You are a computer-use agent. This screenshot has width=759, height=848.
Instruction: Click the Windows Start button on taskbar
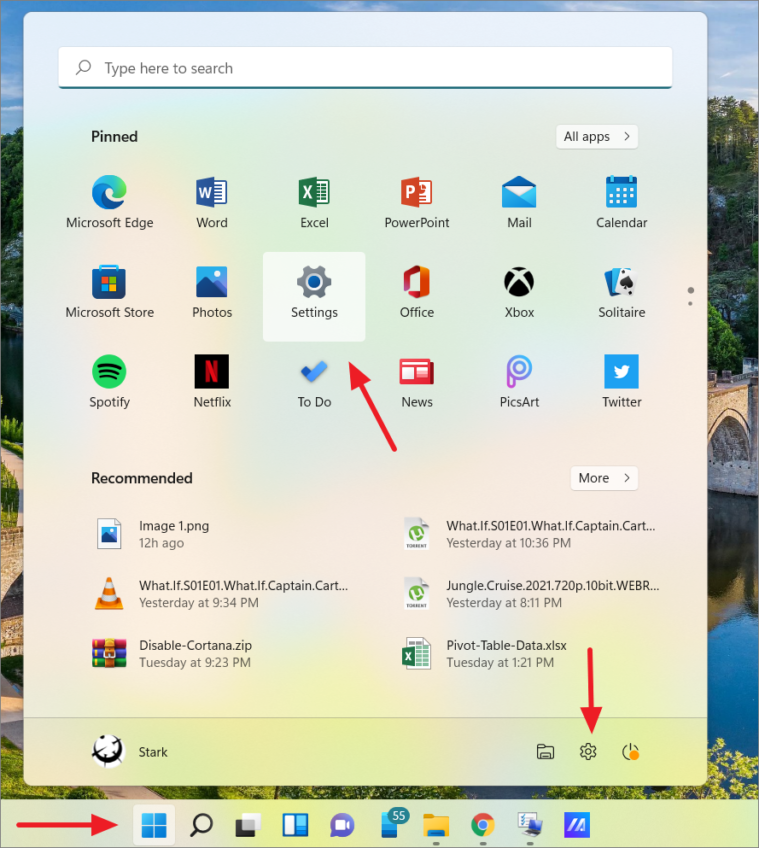pyautogui.click(x=154, y=825)
